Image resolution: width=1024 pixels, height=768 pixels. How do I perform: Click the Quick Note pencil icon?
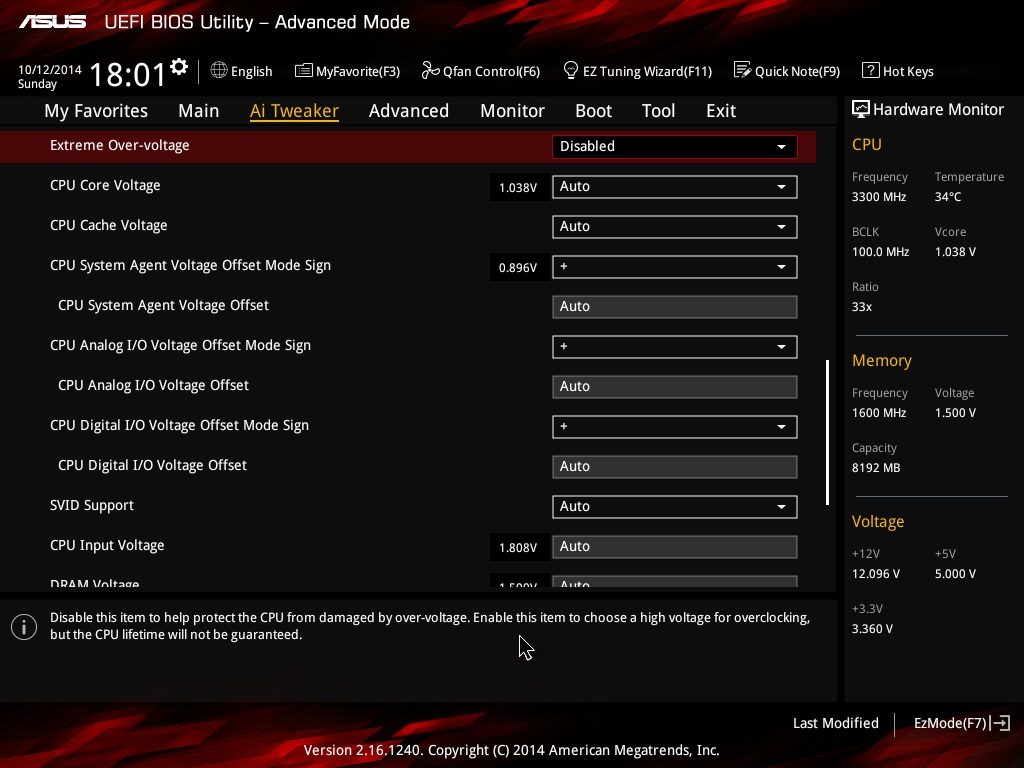point(743,70)
